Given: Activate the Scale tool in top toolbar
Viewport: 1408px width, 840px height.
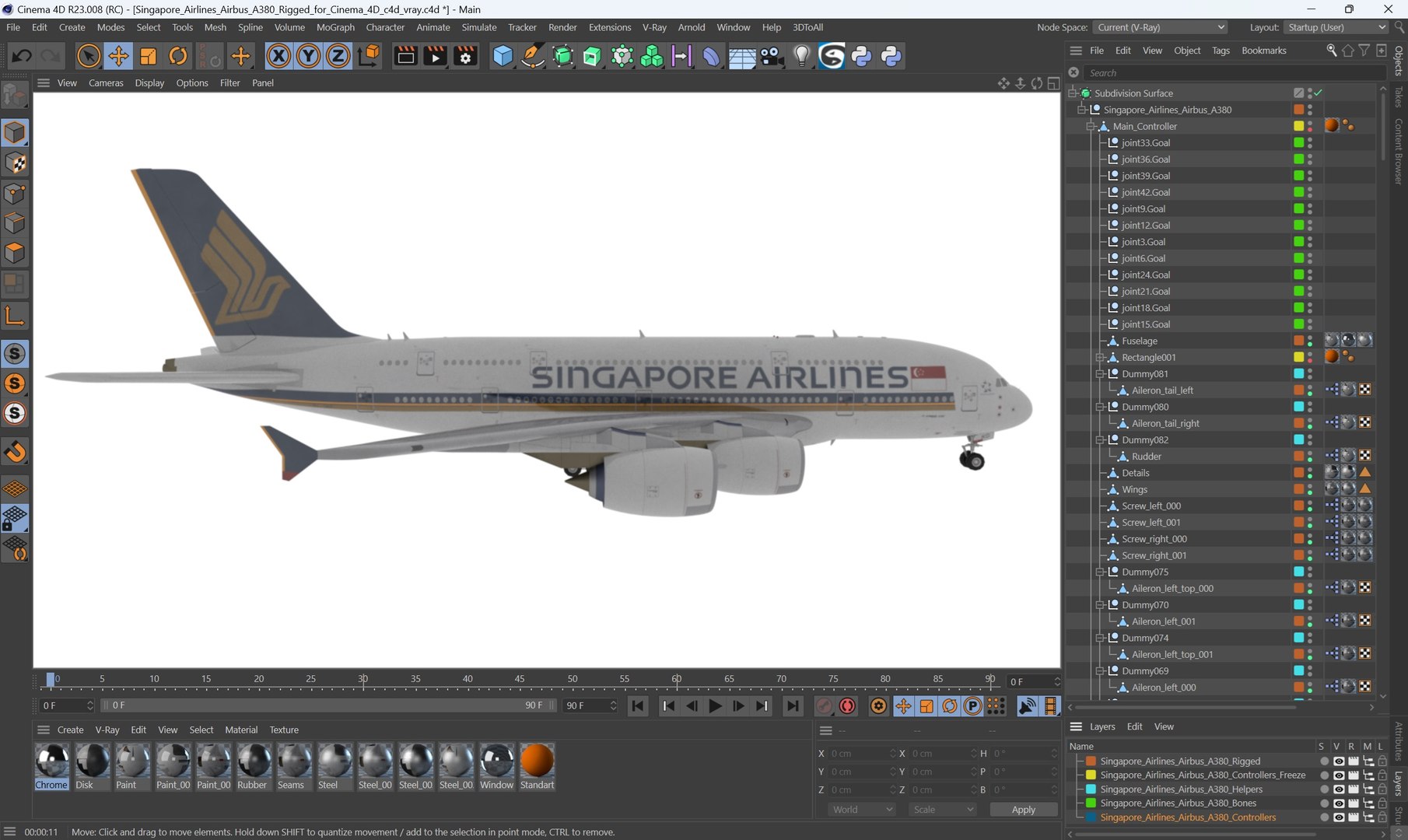Looking at the screenshot, I should pyautogui.click(x=148, y=56).
